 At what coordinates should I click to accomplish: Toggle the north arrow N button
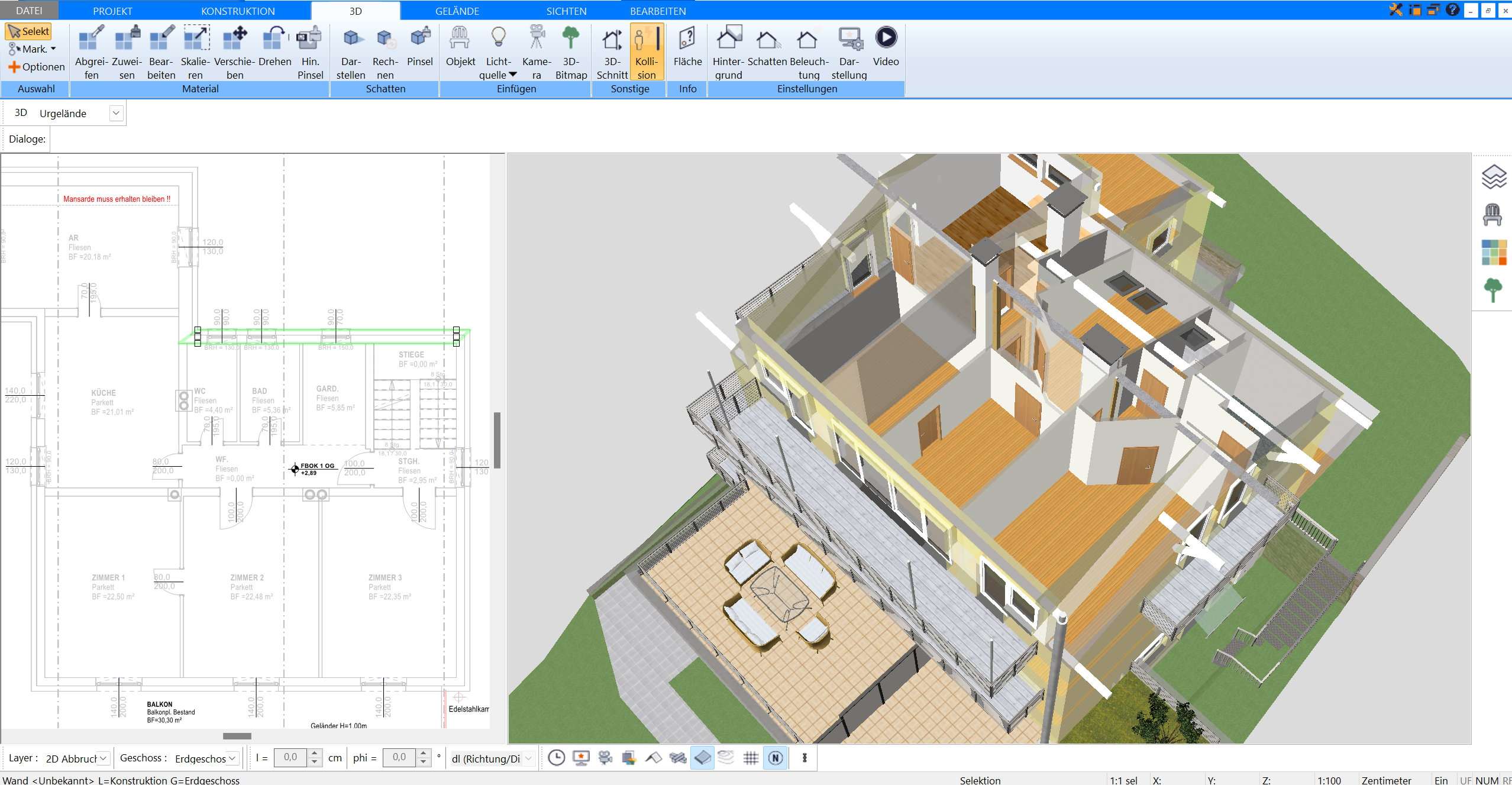pos(776,758)
